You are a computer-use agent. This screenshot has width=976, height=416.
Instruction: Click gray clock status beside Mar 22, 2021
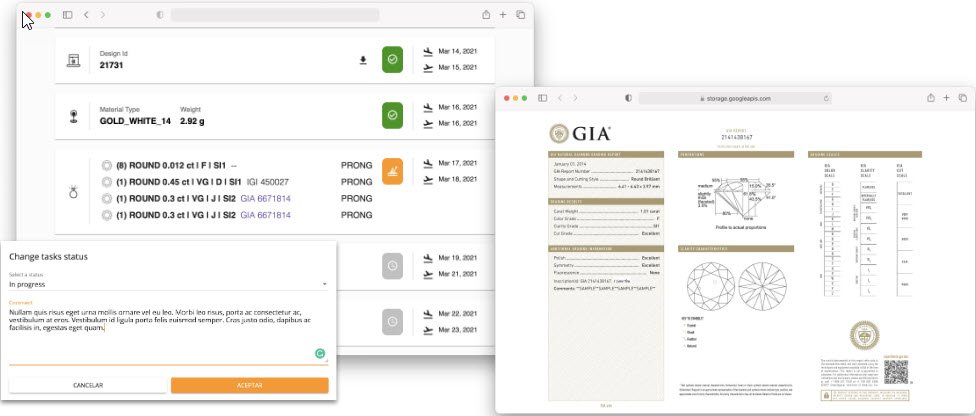[x=392, y=321]
